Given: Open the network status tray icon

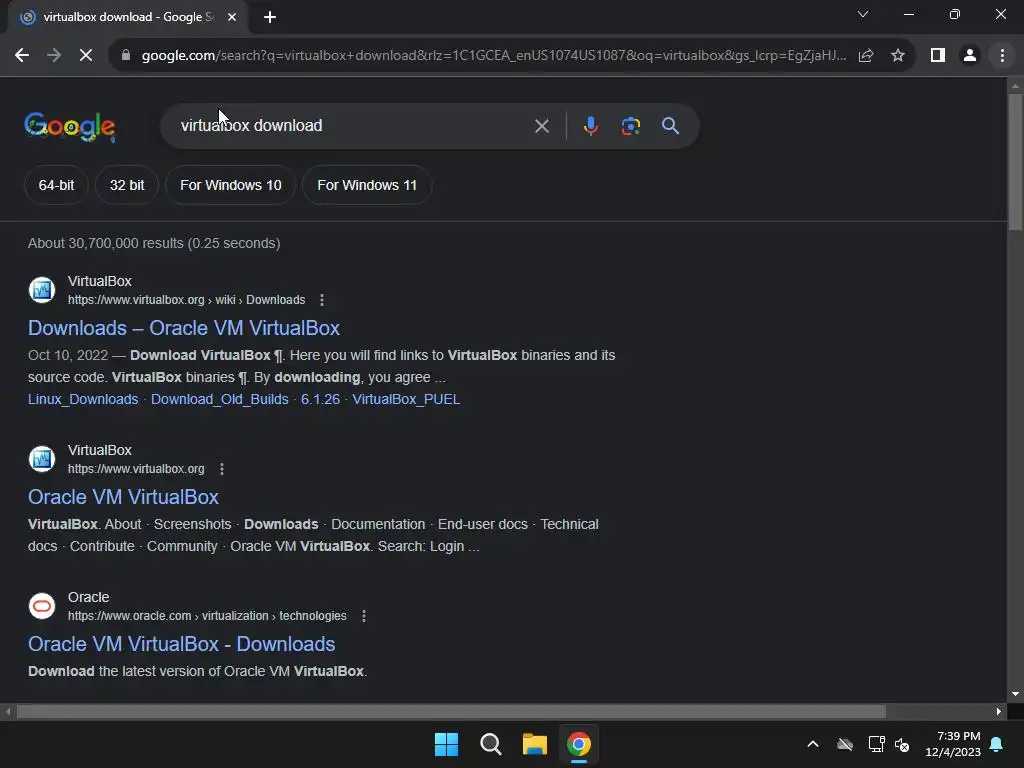Looking at the screenshot, I should click(876, 744).
